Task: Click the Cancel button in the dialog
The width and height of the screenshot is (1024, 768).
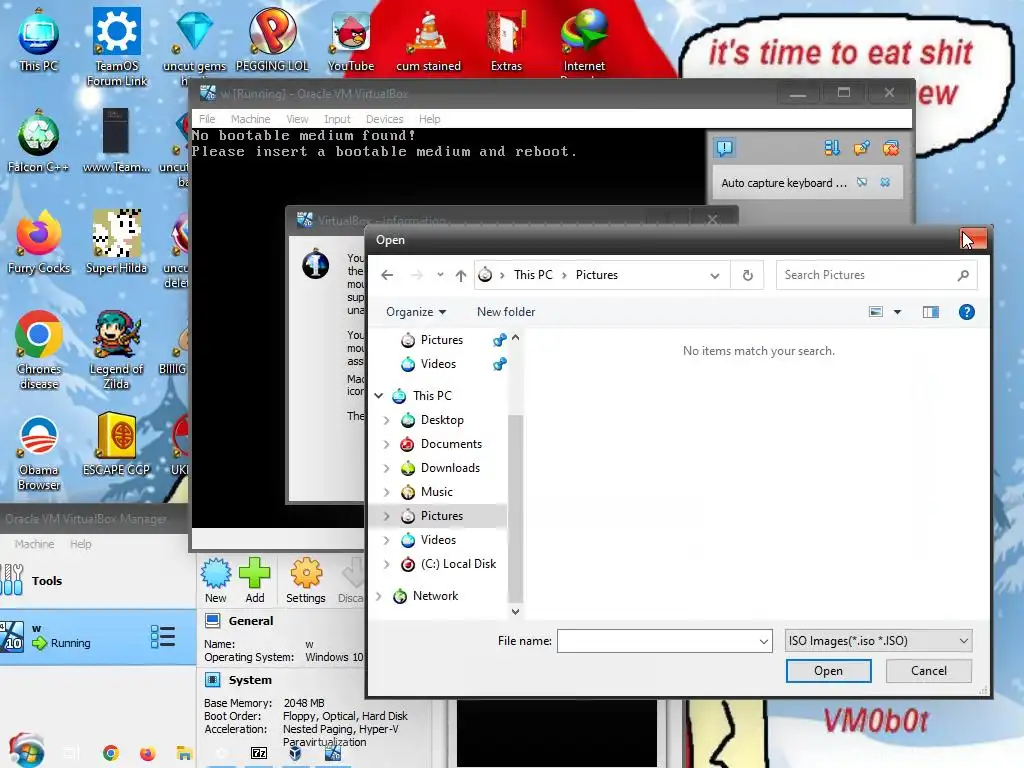Action: tap(929, 671)
